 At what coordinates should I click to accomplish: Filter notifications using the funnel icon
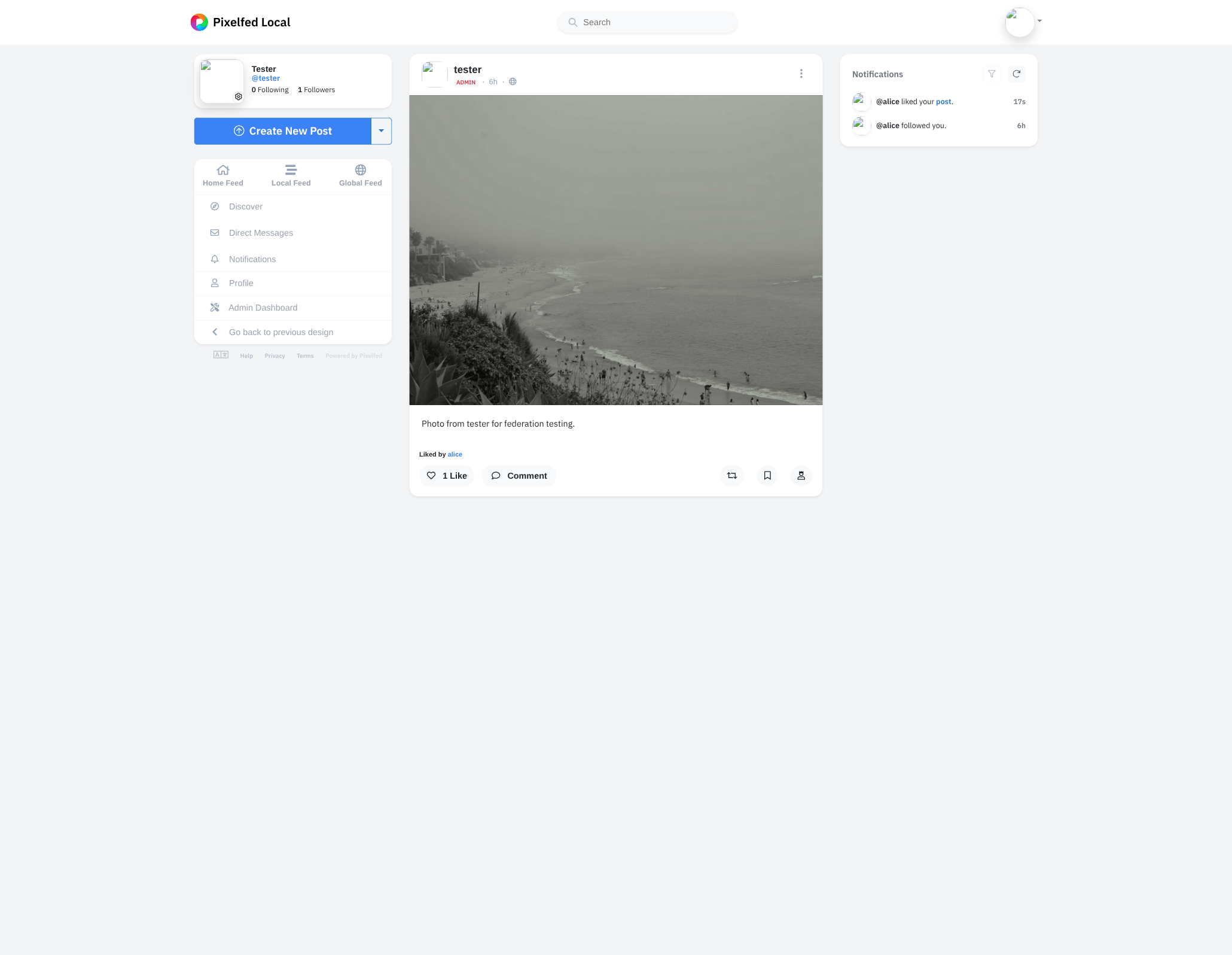(x=992, y=74)
